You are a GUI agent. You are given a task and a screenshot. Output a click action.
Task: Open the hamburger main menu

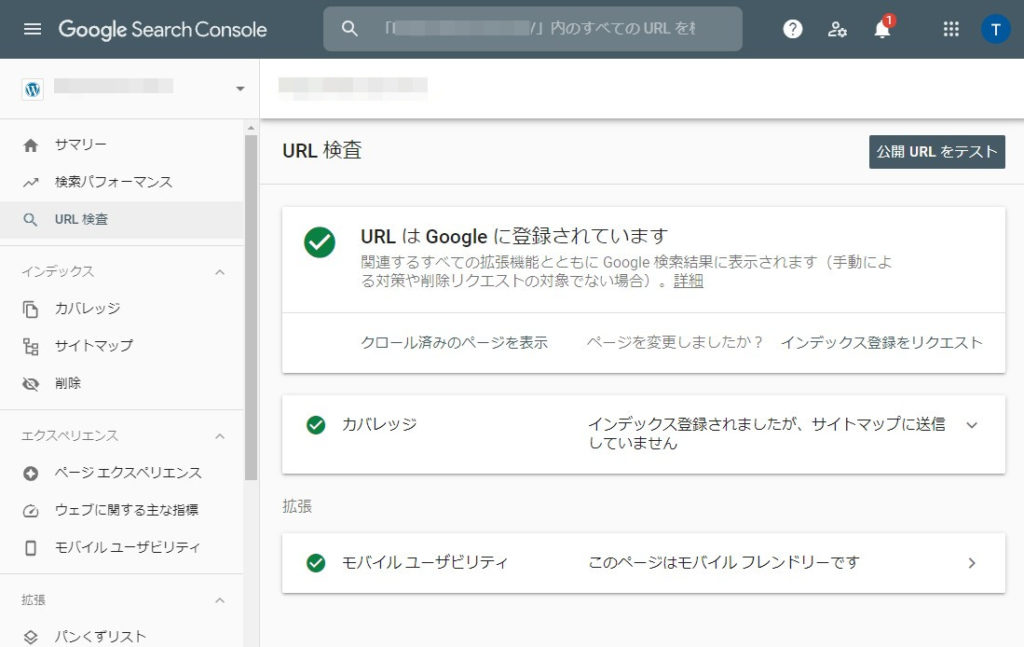tap(33, 29)
